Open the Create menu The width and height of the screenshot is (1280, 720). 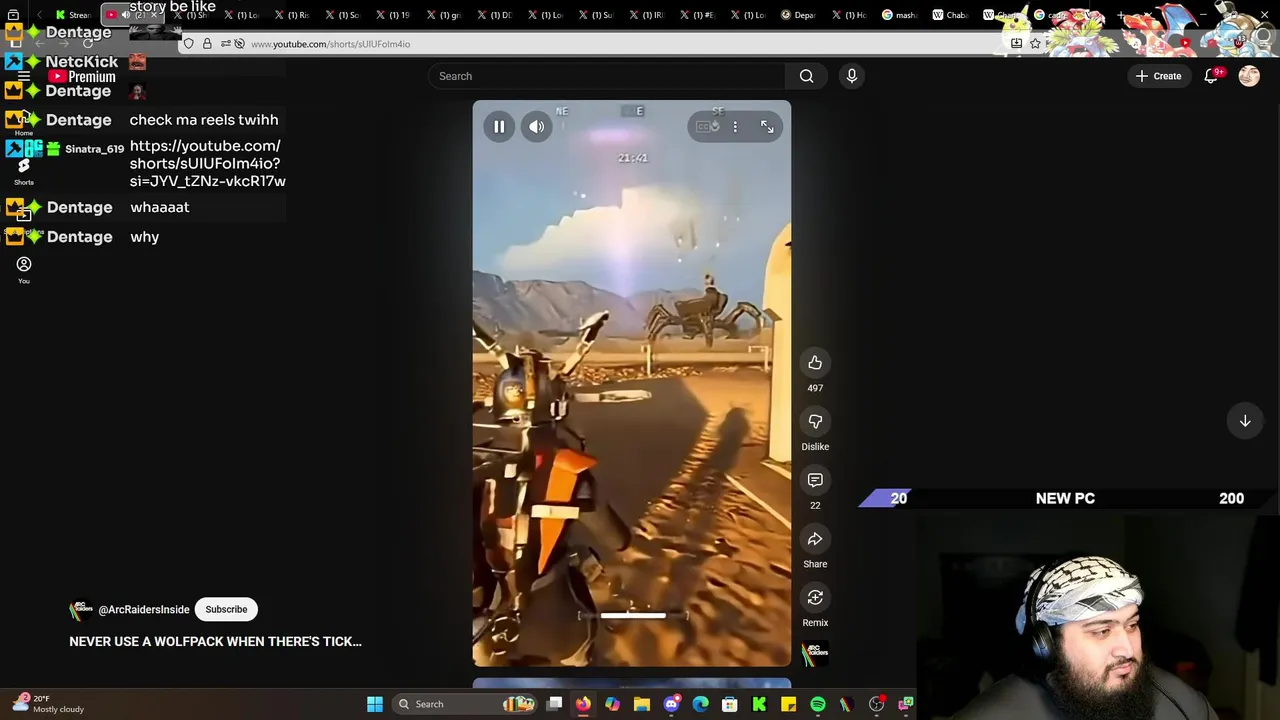[x=1158, y=76]
